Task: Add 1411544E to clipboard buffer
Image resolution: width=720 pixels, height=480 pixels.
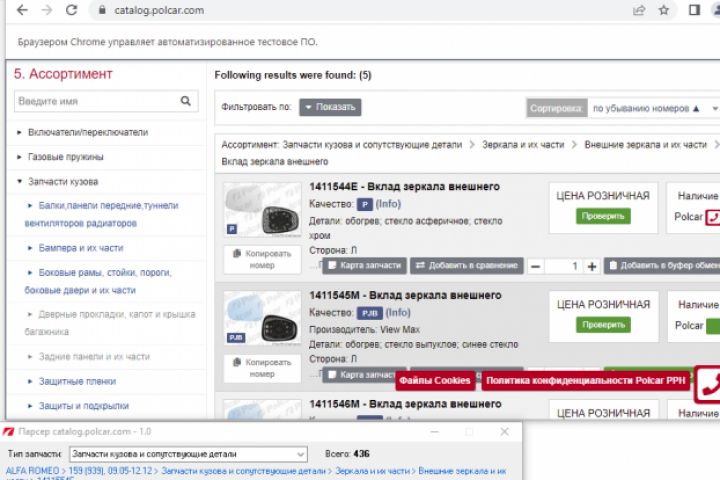Action: (x=662, y=265)
